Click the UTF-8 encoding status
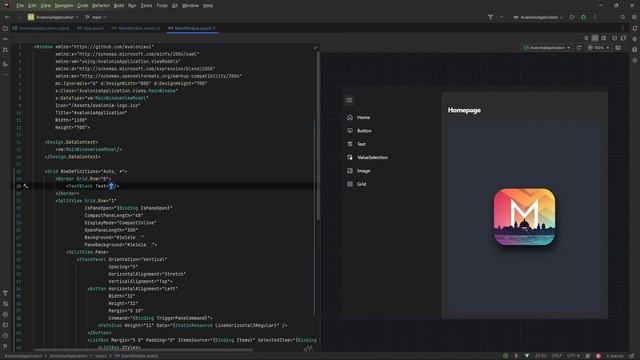The width and height of the screenshot is (640, 360). (x=573, y=356)
